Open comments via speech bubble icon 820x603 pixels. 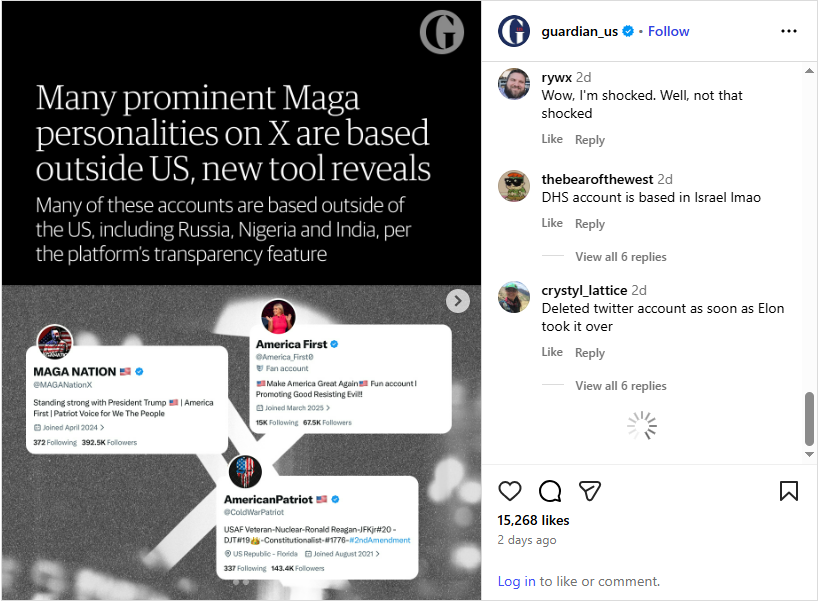pyautogui.click(x=550, y=490)
